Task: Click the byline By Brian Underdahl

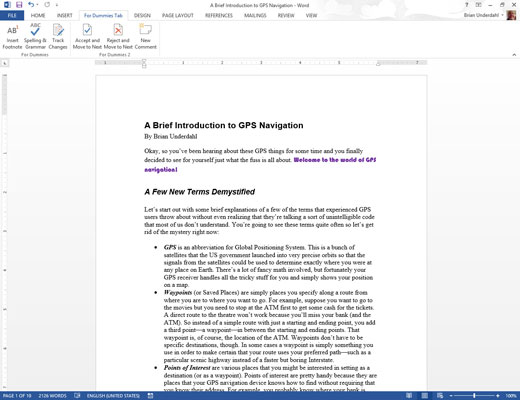Action: coord(171,136)
